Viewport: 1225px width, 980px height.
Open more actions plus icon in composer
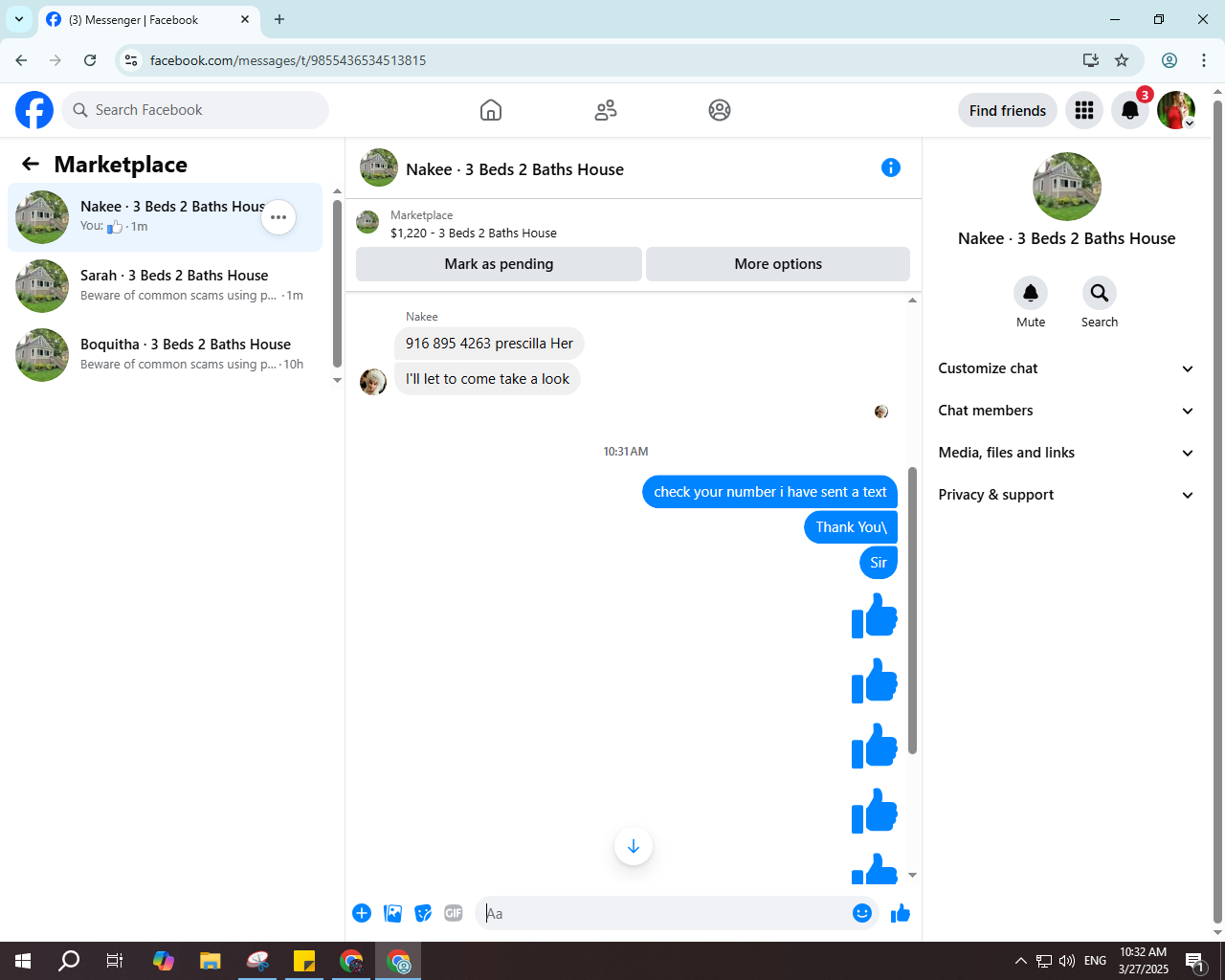362,913
